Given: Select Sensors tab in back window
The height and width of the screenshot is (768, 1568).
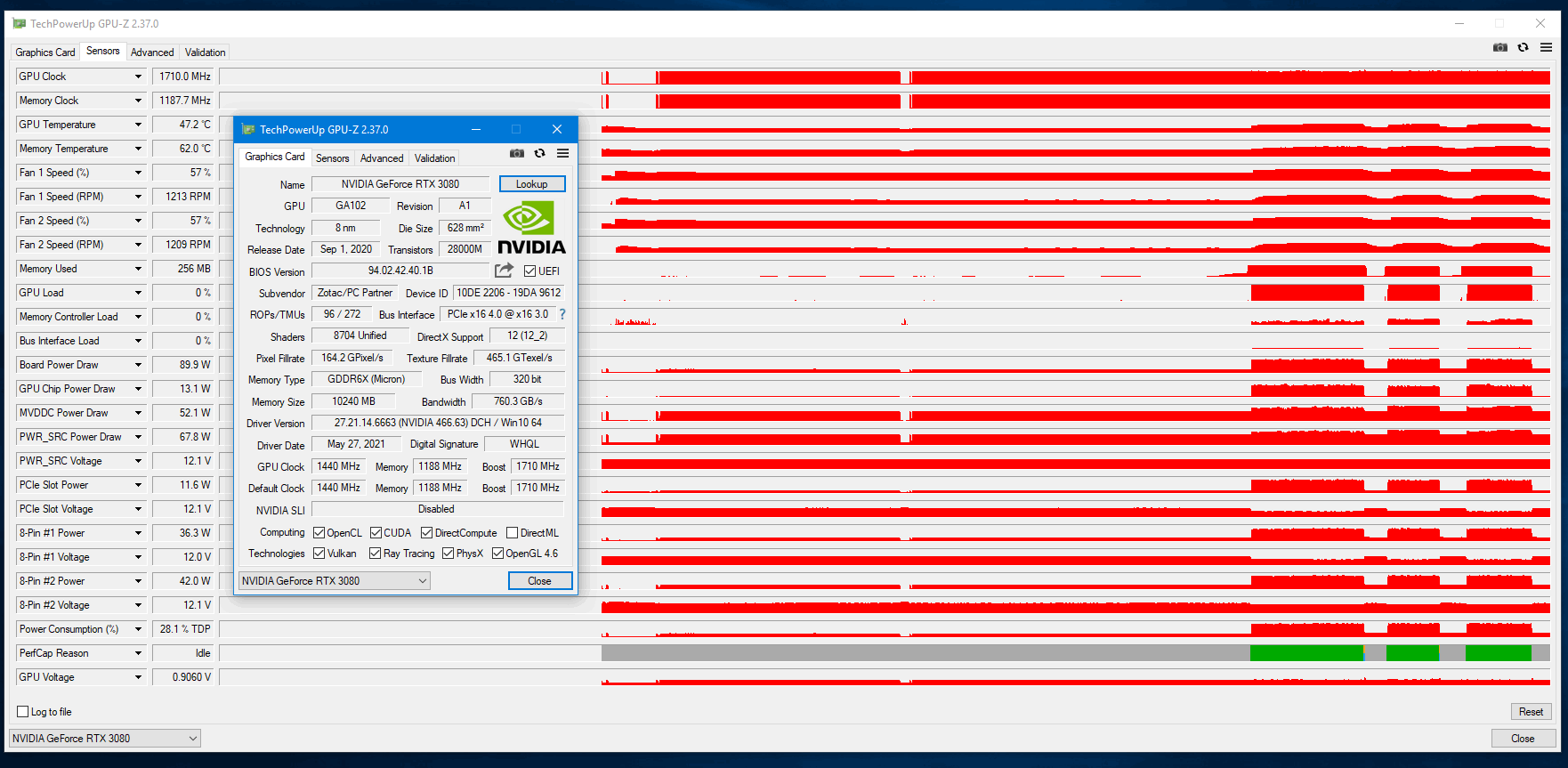Looking at the screenshot, I should tap(103, 51).
